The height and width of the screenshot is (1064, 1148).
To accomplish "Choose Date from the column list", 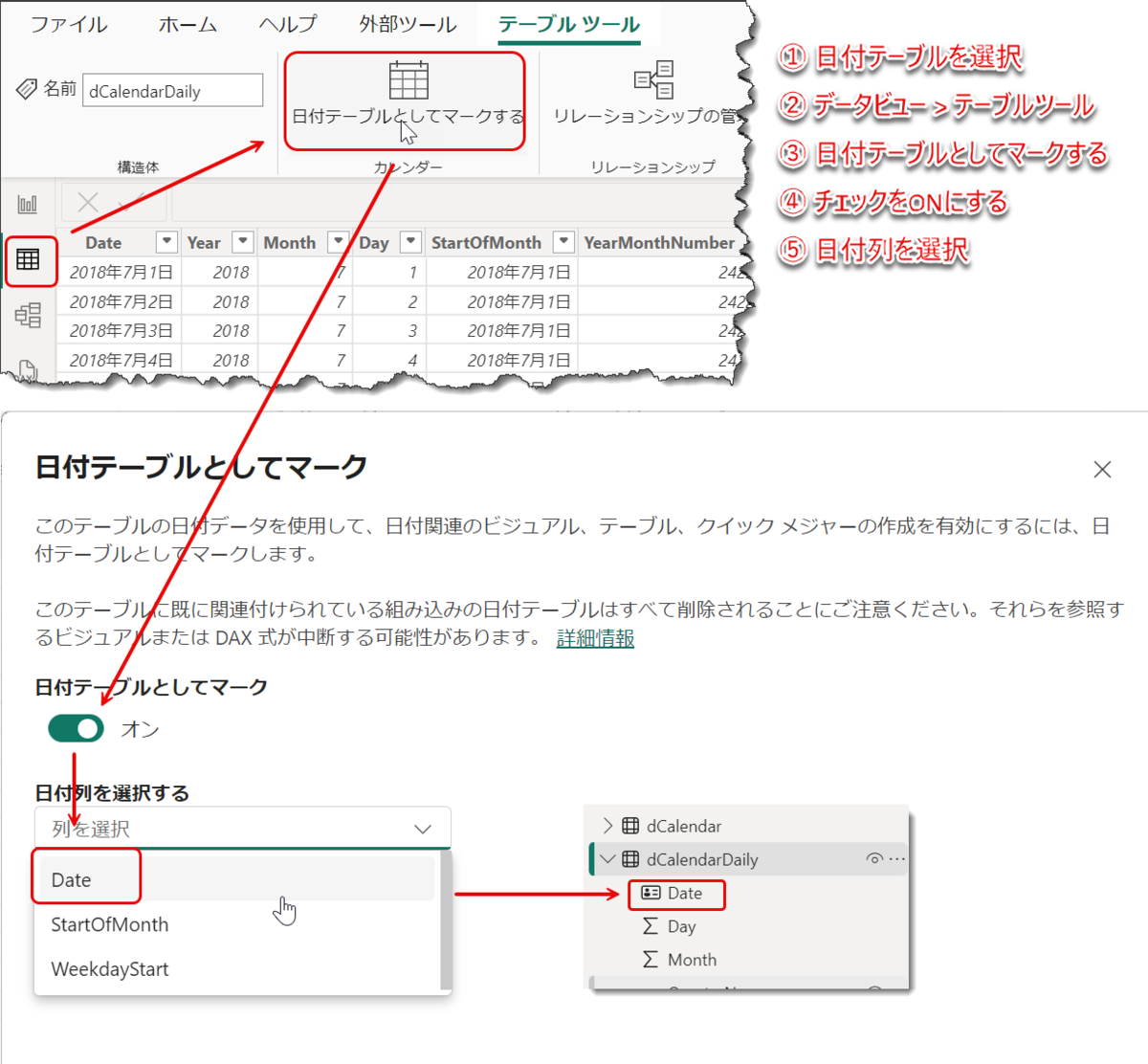I will (234, 879).
